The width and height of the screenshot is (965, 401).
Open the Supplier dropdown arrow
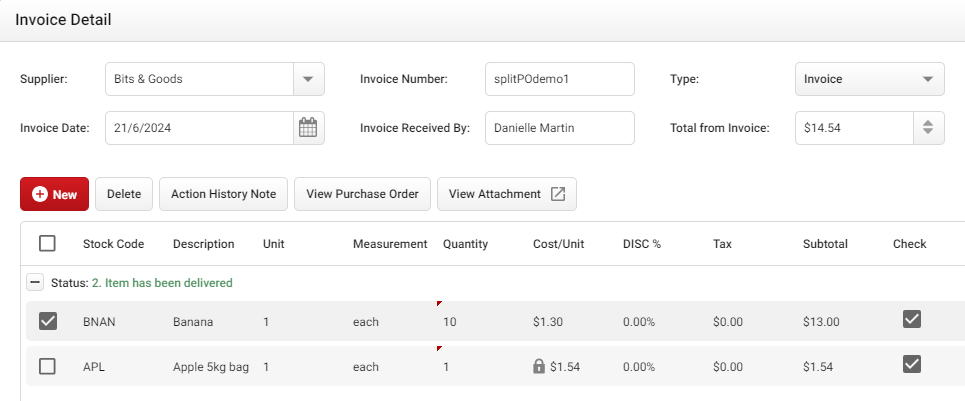[x=308, y=79]
